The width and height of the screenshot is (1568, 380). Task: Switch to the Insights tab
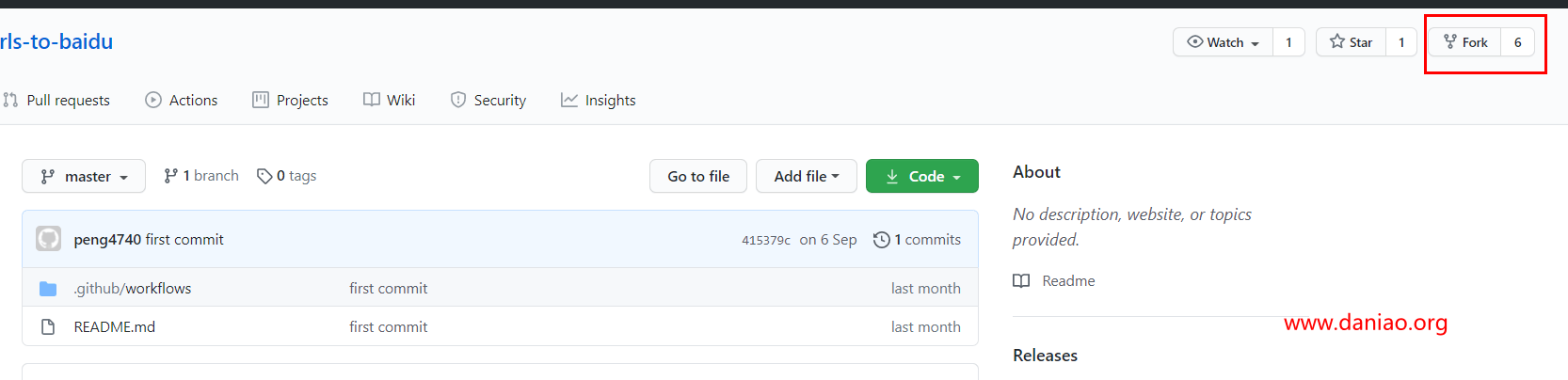pos(599,100)
